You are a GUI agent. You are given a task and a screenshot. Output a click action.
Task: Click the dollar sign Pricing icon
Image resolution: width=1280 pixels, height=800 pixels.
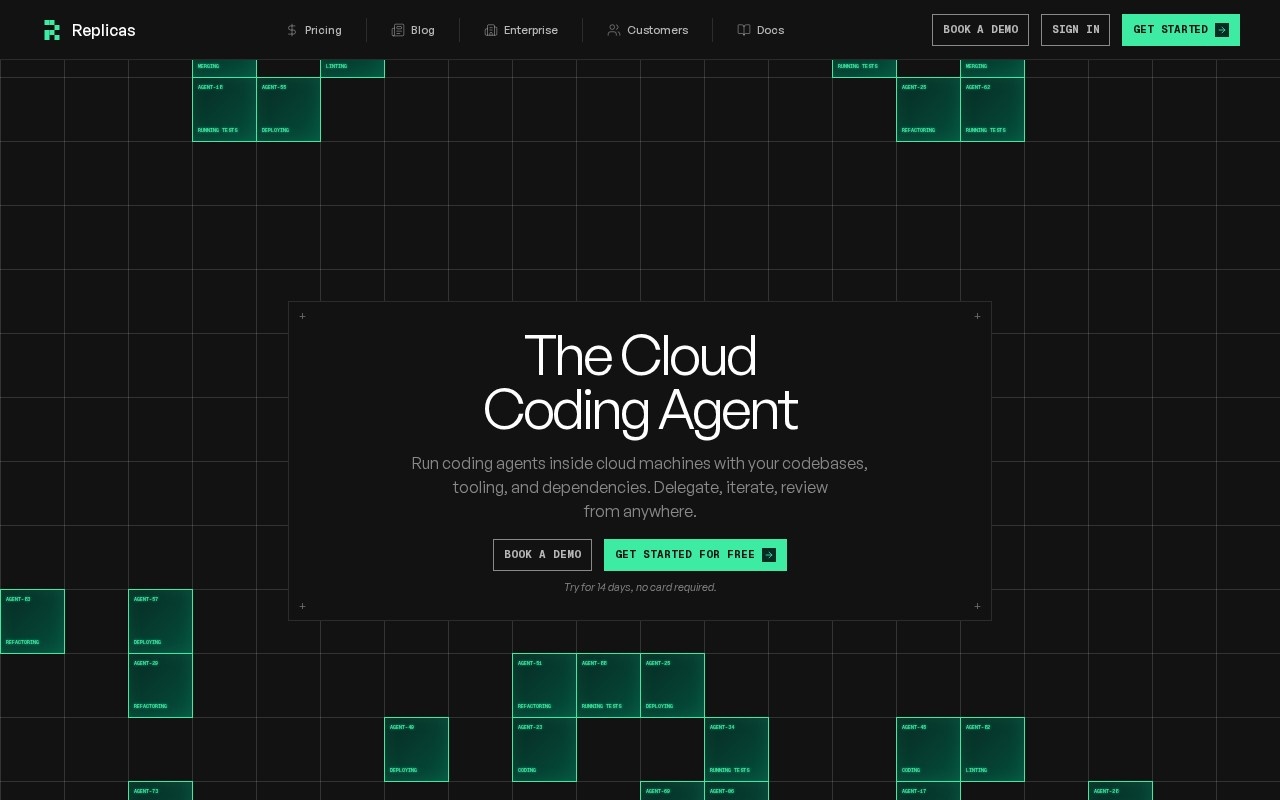click(x=292, y=30)
